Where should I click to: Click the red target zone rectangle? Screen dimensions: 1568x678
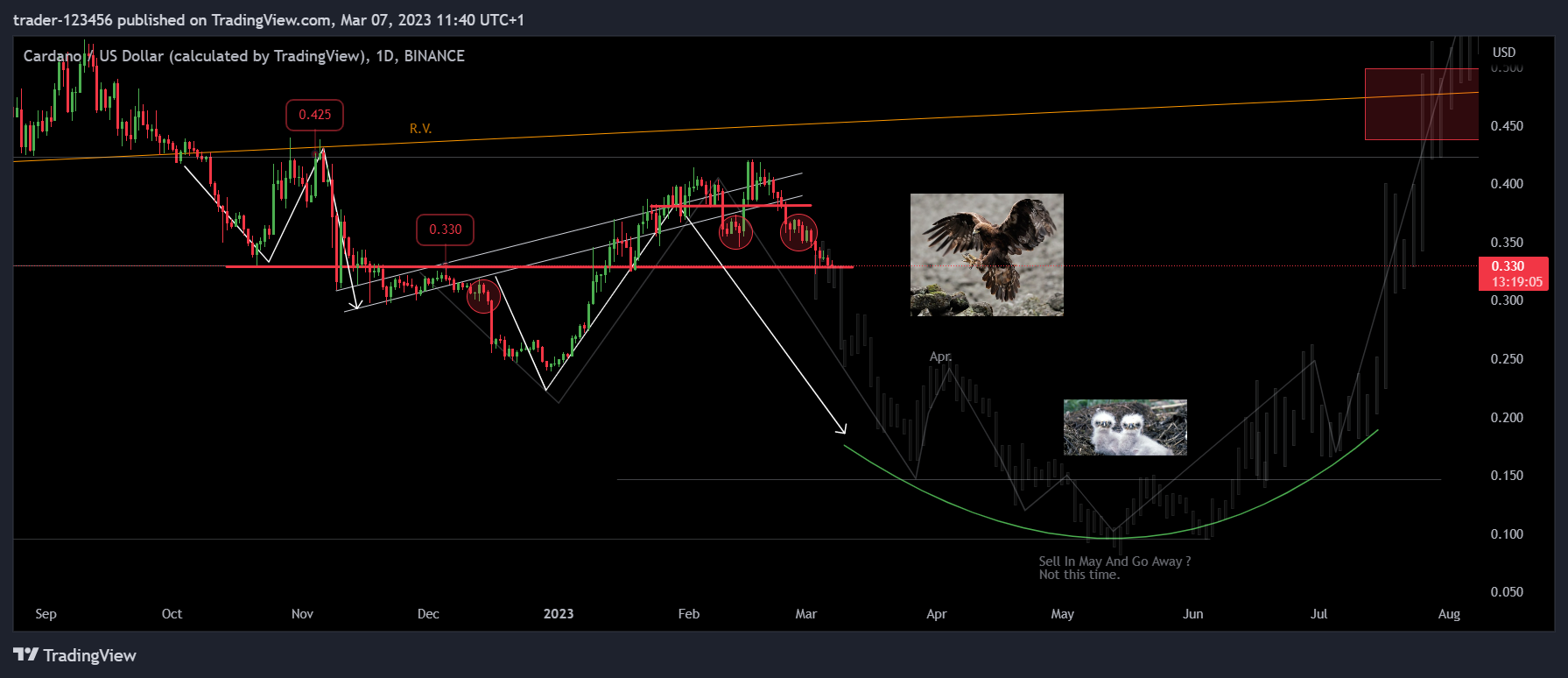1421,104
